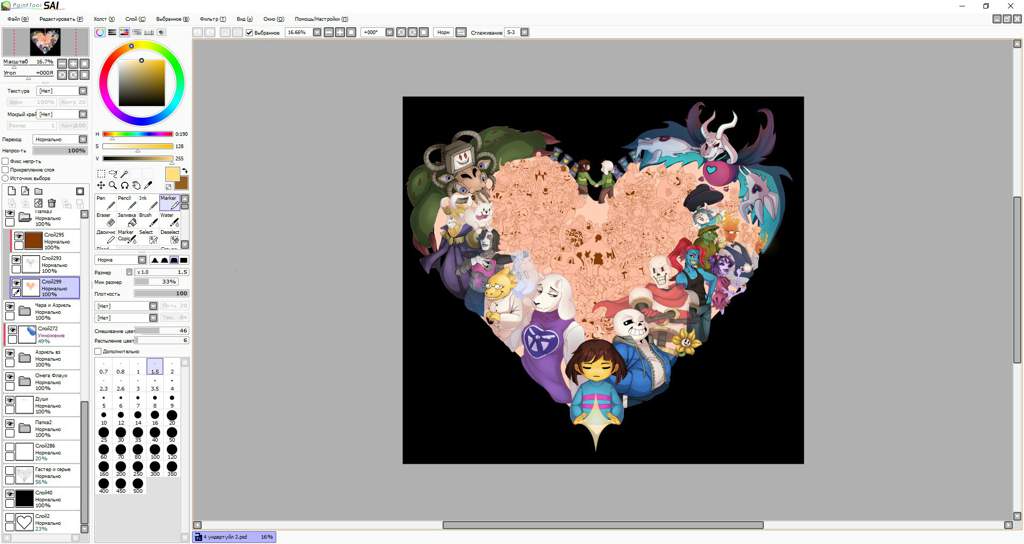Create a new normal layer
This screenshot has width=1024, height=544.
point(12,191)
